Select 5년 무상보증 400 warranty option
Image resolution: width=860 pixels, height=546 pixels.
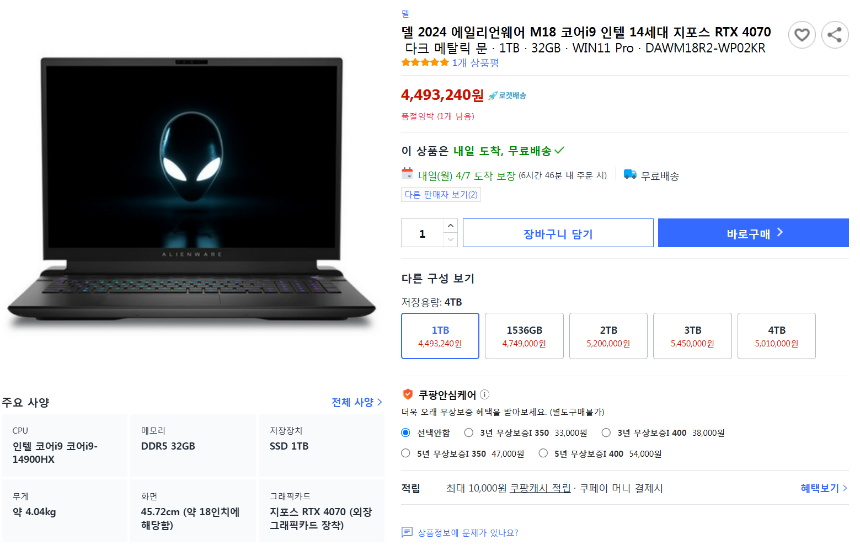pyautogui.click(x=543, y=454)
